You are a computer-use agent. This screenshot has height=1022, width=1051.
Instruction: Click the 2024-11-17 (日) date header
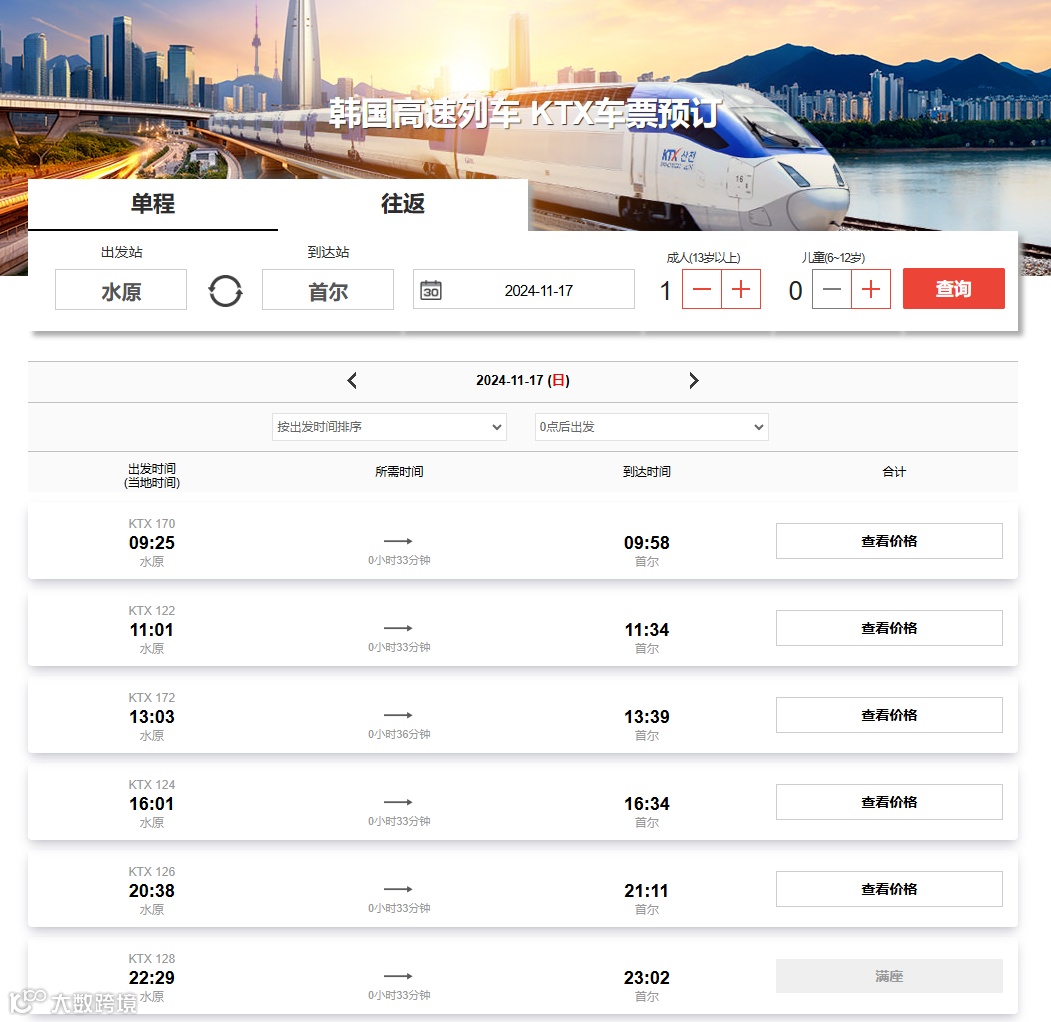[x=523, y=381]
